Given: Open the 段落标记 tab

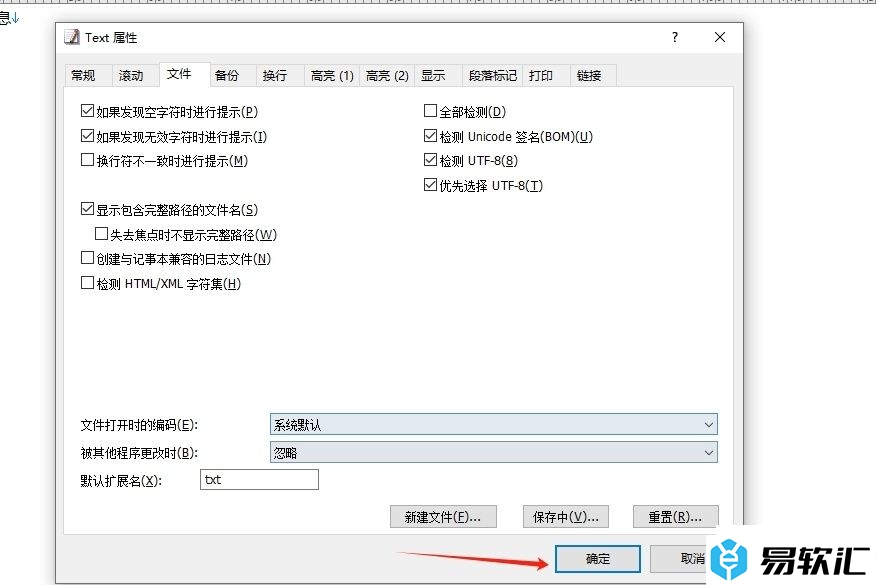Looking at the screenshot, I should (492, 75).
